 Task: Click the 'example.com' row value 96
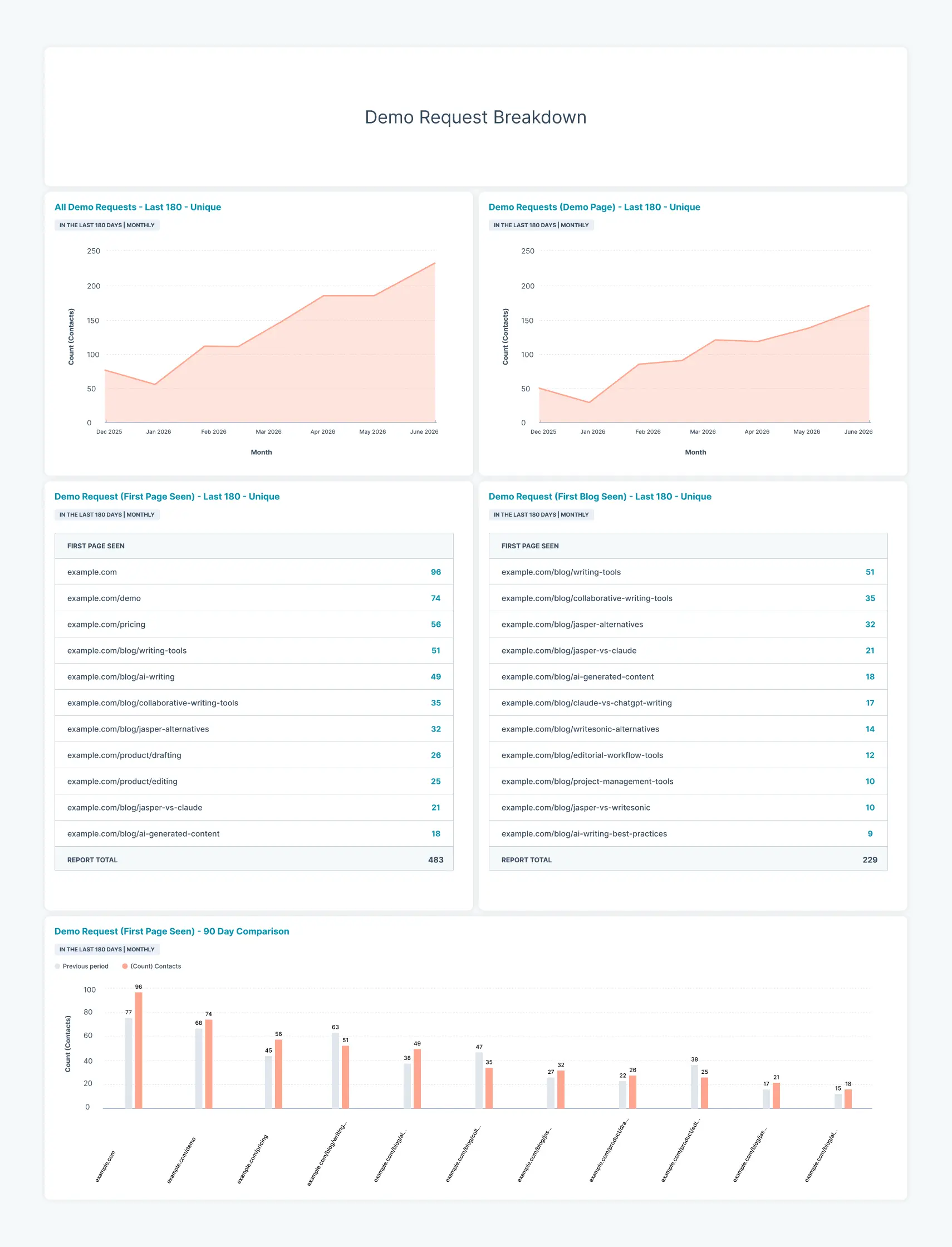coord(436,572)
